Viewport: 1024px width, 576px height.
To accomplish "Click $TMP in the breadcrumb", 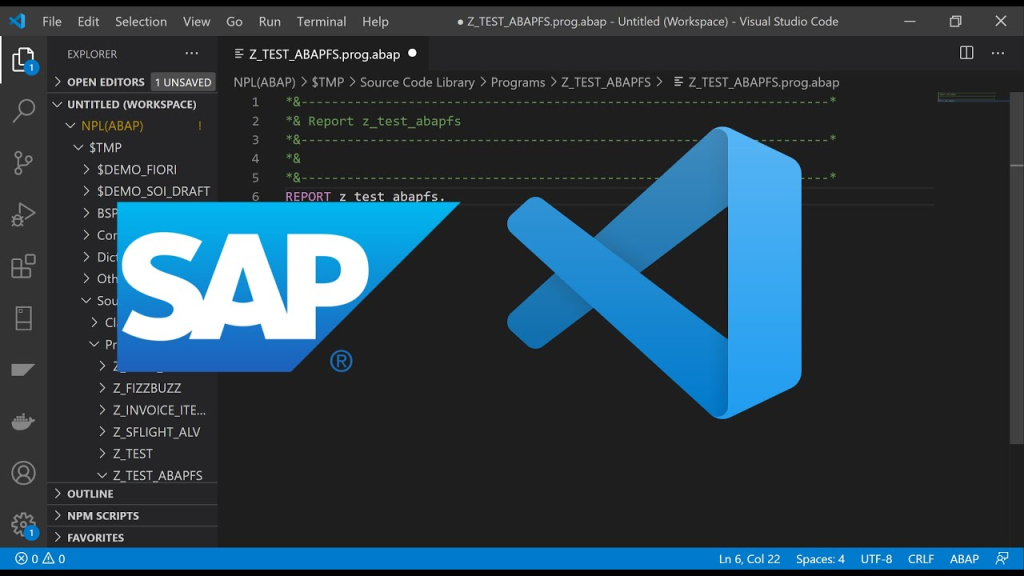I will tap(327, 82).
